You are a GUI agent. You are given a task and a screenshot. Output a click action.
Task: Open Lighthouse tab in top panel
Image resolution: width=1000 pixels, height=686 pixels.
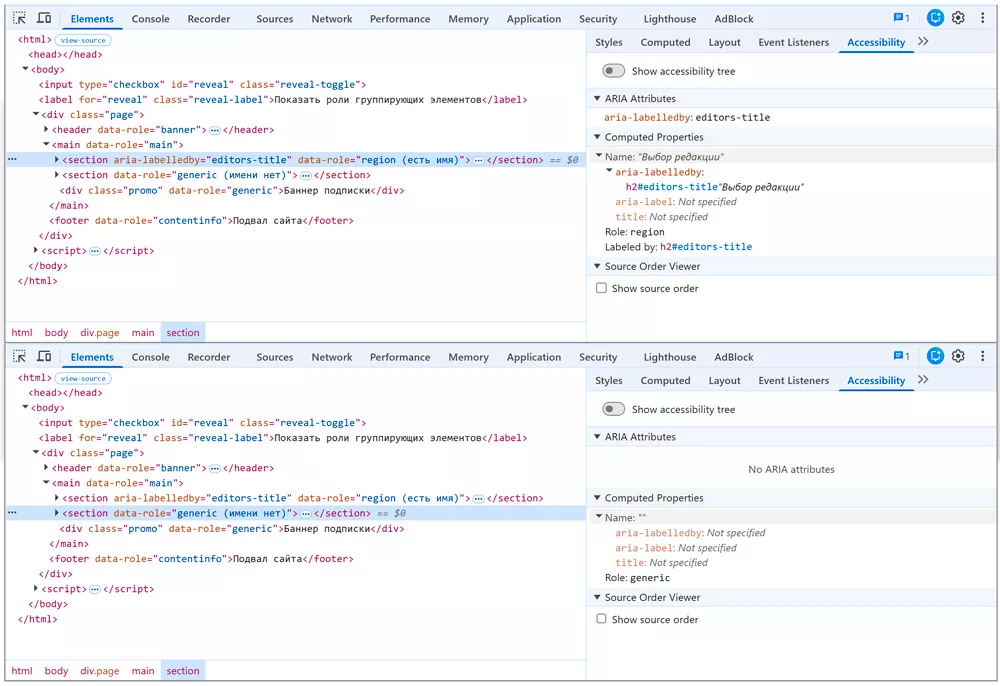[670, 18]
